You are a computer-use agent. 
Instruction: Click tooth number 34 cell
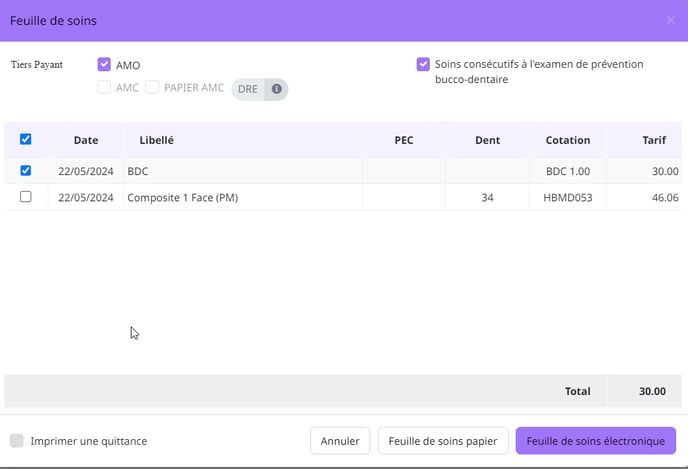(x=487, y=197)
